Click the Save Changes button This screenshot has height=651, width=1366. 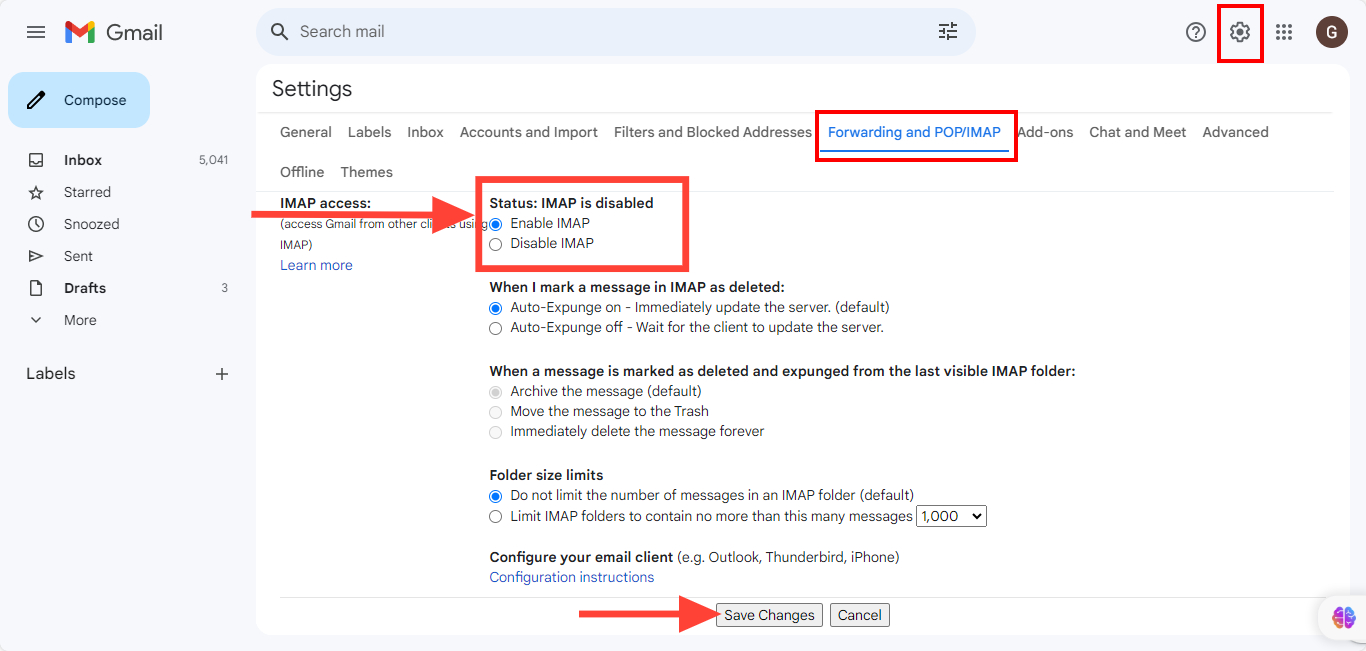pos(769,615)
